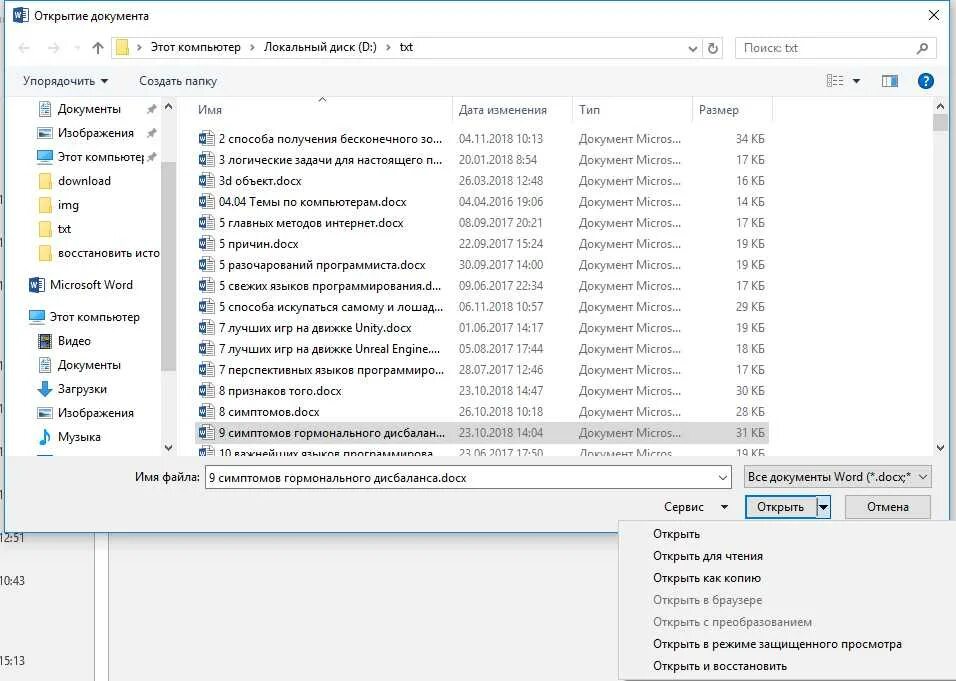The width and height of the screenshot is (956, 681).
Task: Click the Отмена button
Action: (888, 507)
